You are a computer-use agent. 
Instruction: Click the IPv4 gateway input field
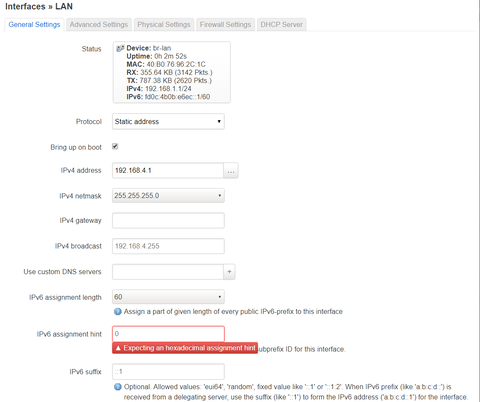(x=168, y=221)
